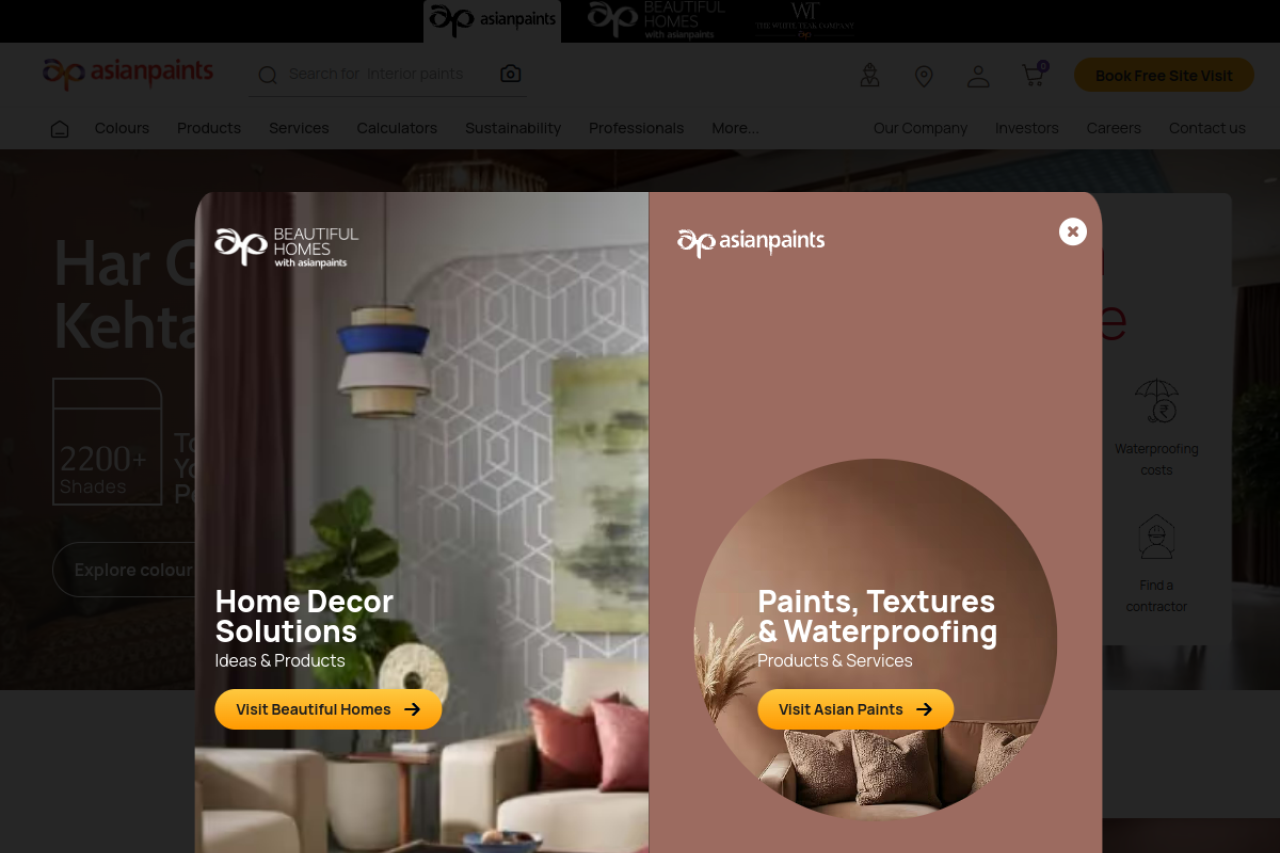Click the camera visual search icon

point(511,74)
